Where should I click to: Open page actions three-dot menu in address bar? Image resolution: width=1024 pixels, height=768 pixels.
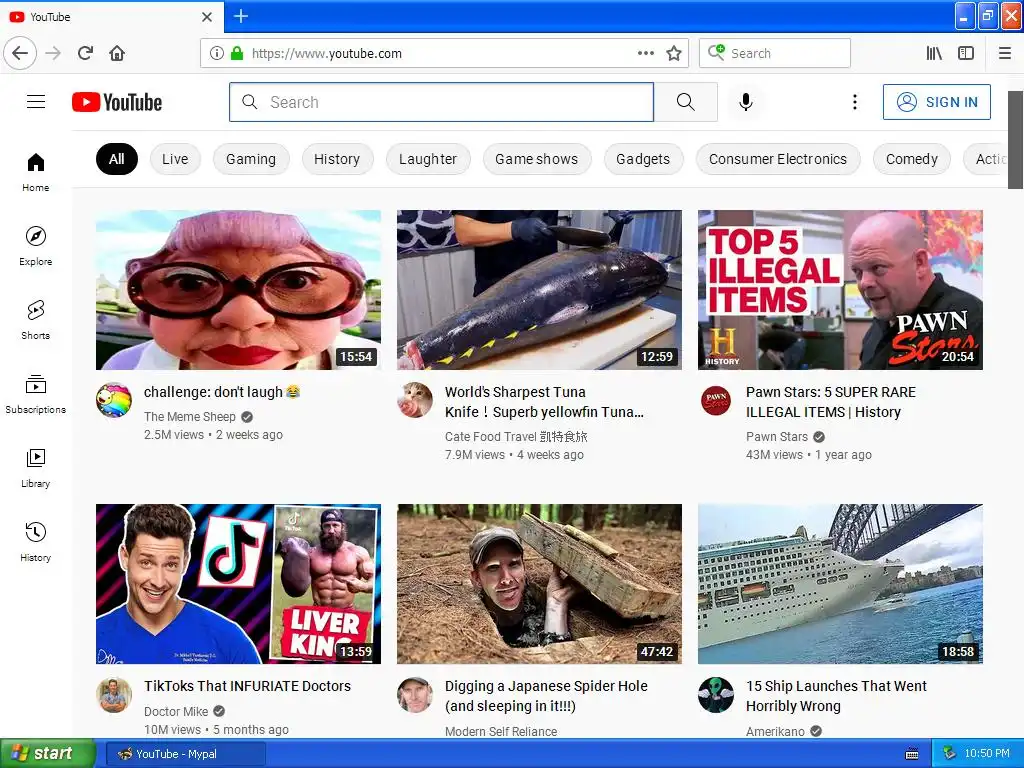(646, 53)
